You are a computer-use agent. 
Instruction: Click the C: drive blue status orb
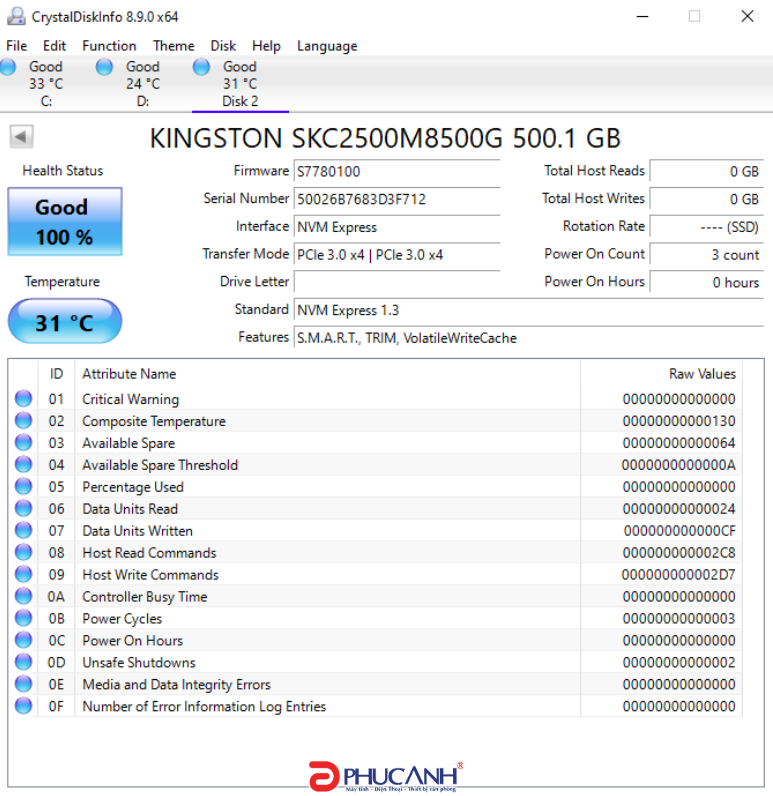[8, 67]
